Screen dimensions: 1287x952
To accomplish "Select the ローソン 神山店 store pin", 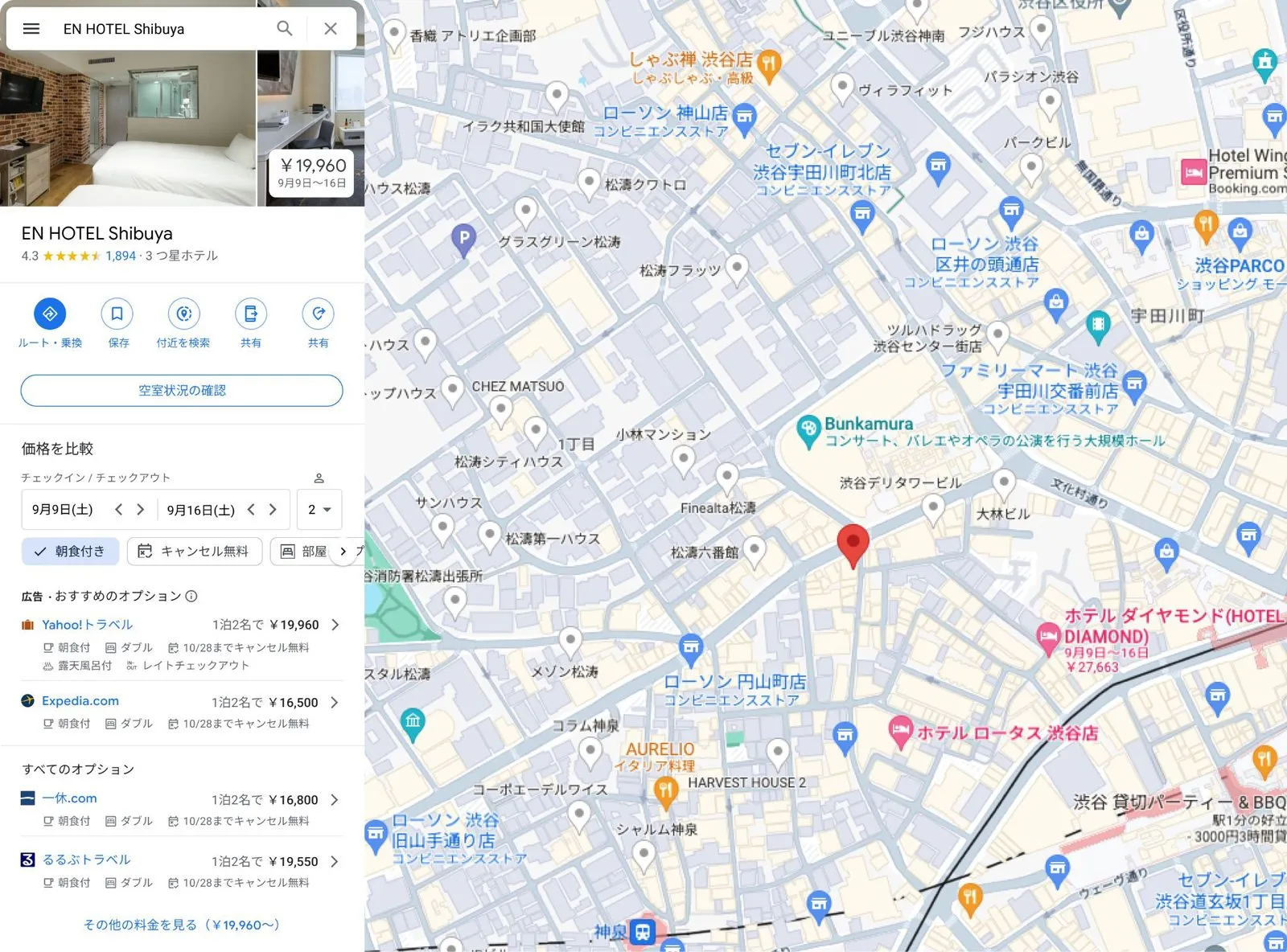I will click(745, 117).
